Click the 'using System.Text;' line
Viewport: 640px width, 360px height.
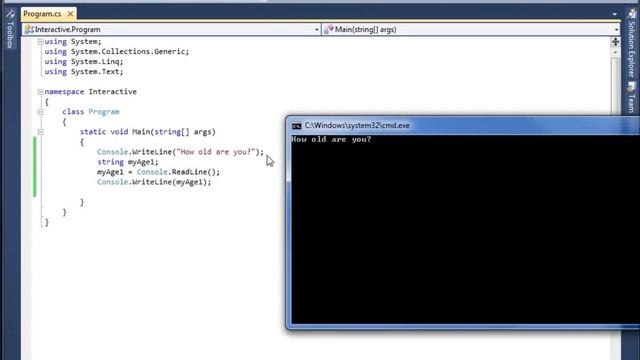click(x=84, y=71)
